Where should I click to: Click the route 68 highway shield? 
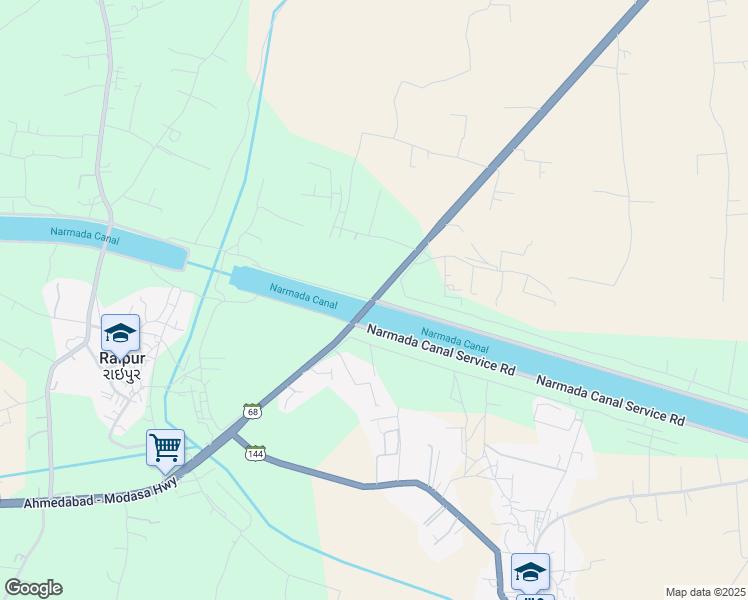252,411
